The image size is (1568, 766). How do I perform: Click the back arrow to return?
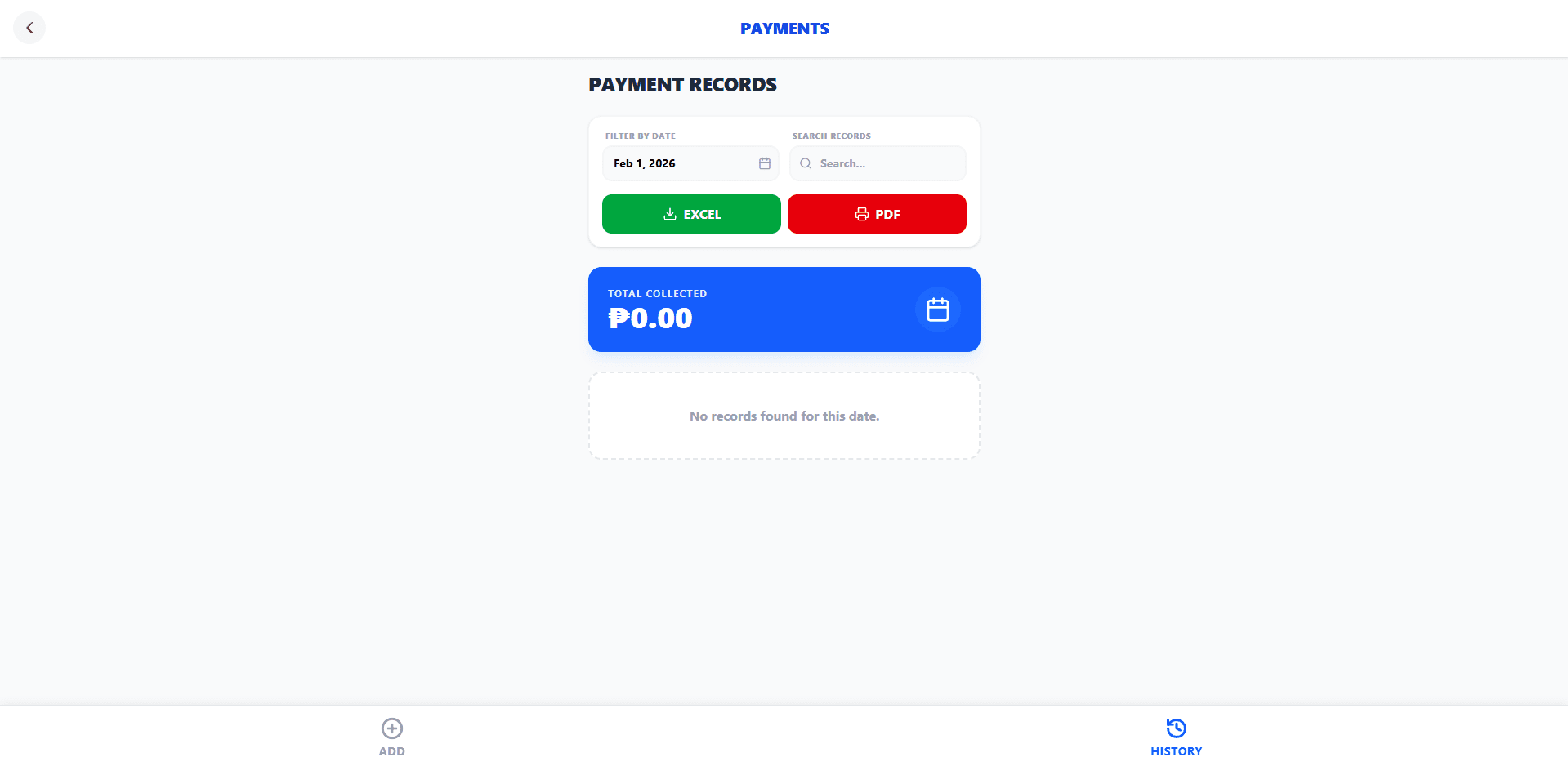(29, 27)
